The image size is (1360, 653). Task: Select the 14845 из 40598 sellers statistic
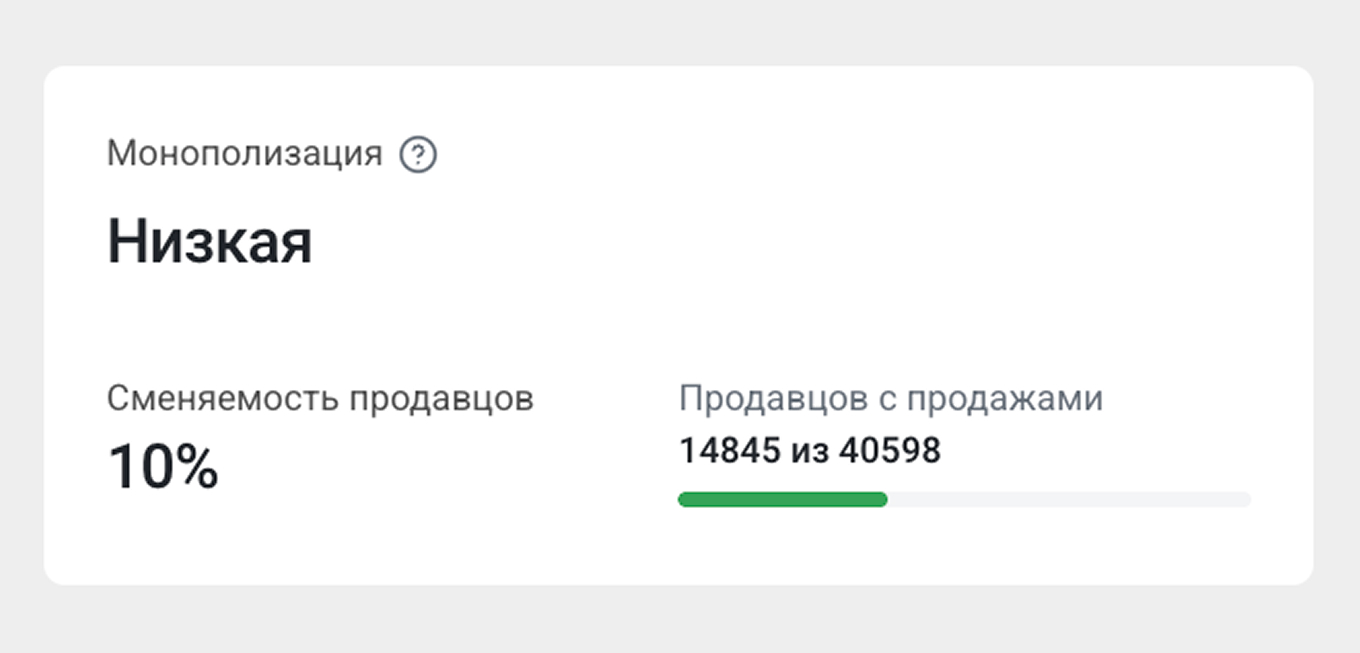tap(810, 451)
